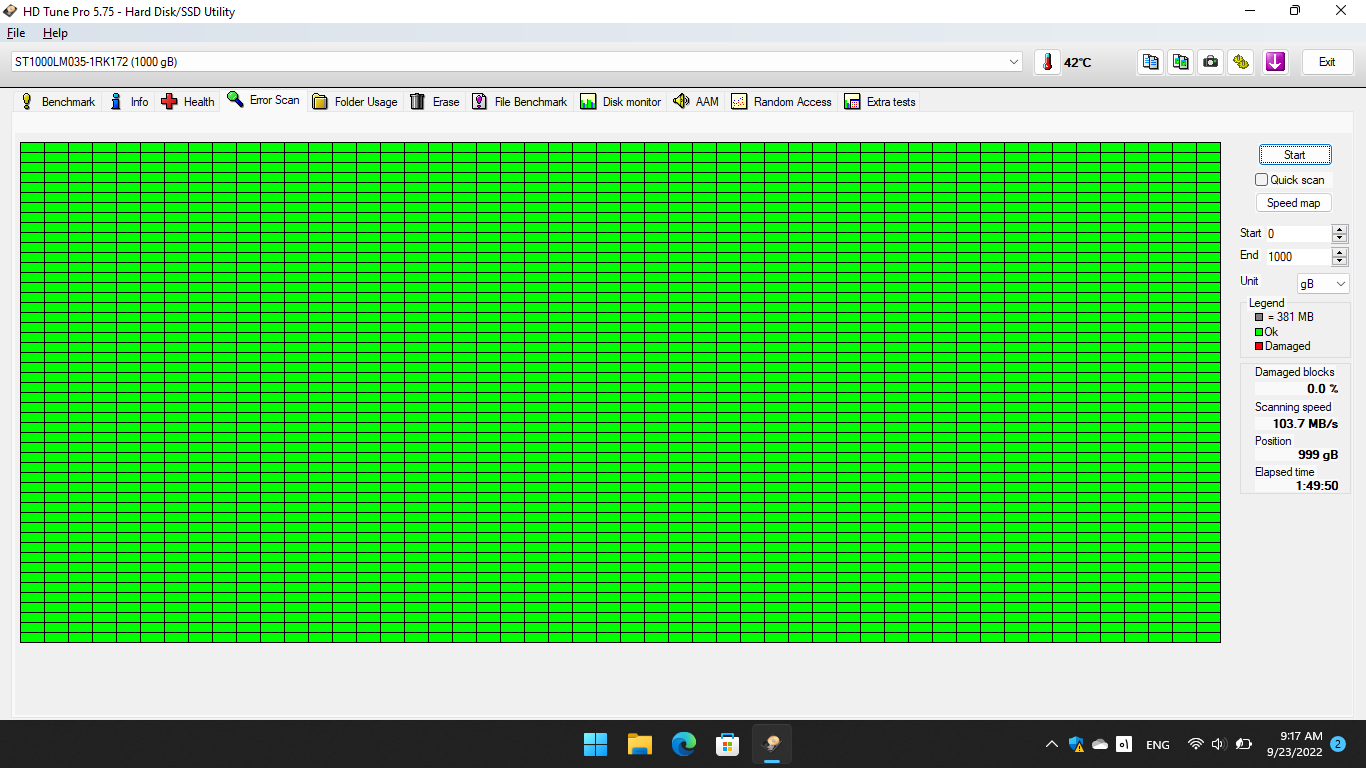Open the Windows Security tray icon

coord(1076,744)
